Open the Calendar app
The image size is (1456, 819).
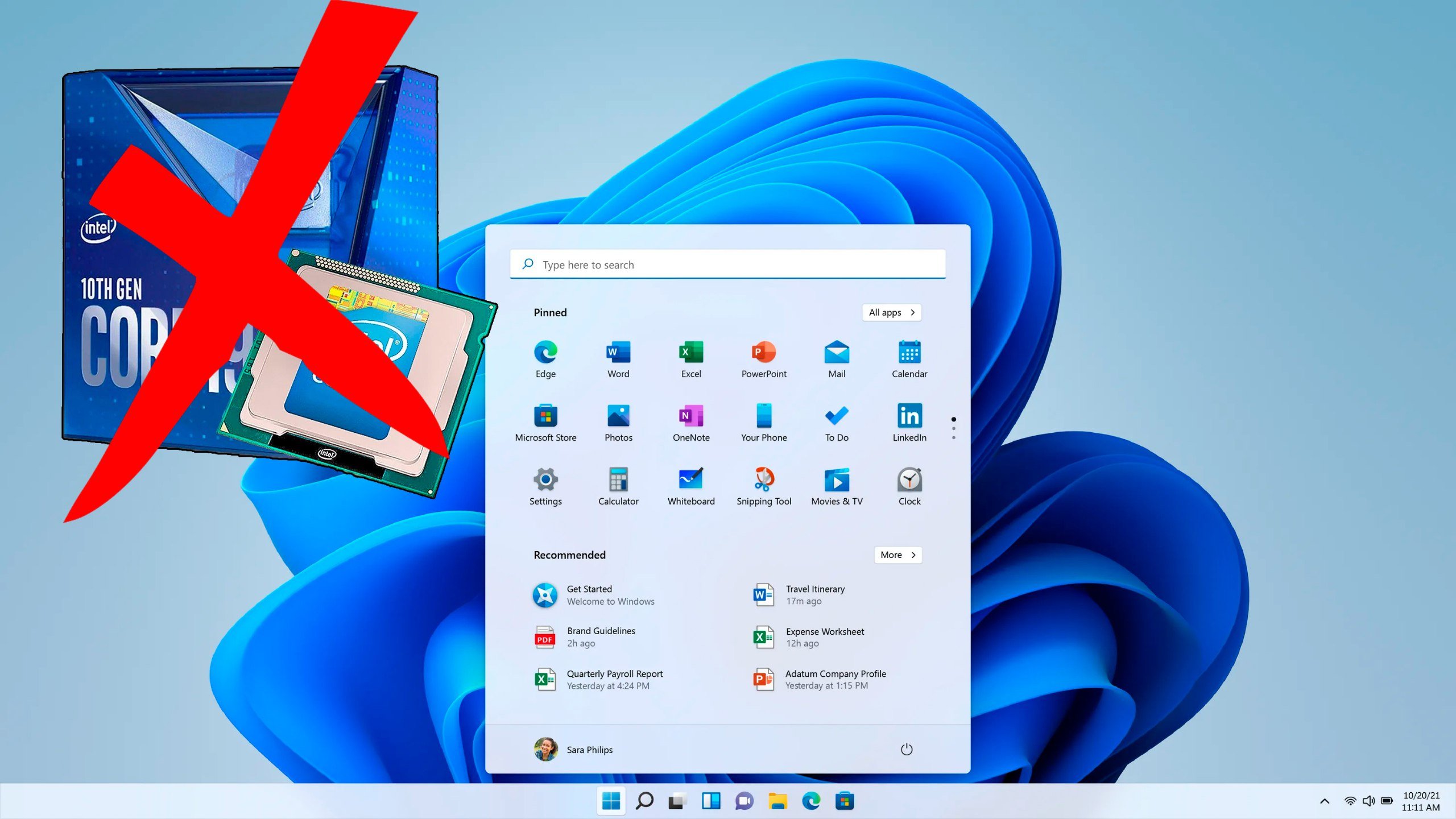coord(909,359)
